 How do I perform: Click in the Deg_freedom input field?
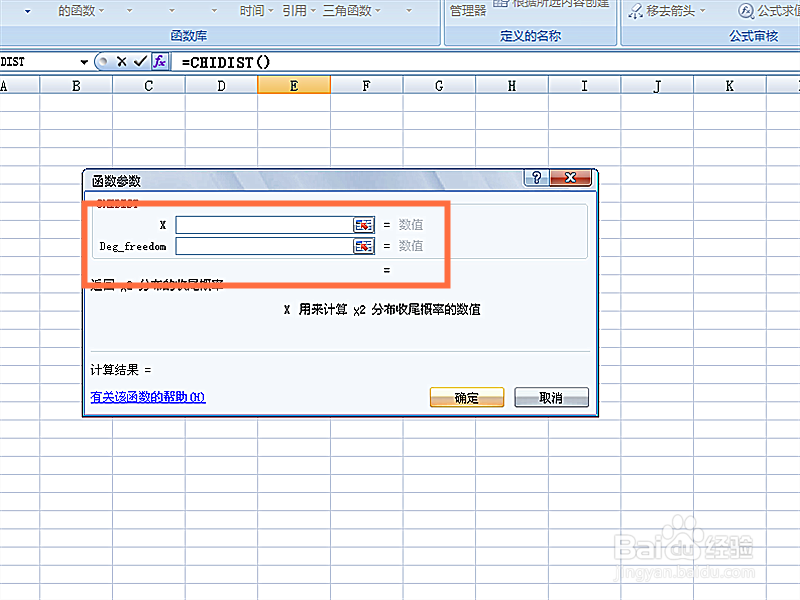point(264,246)
